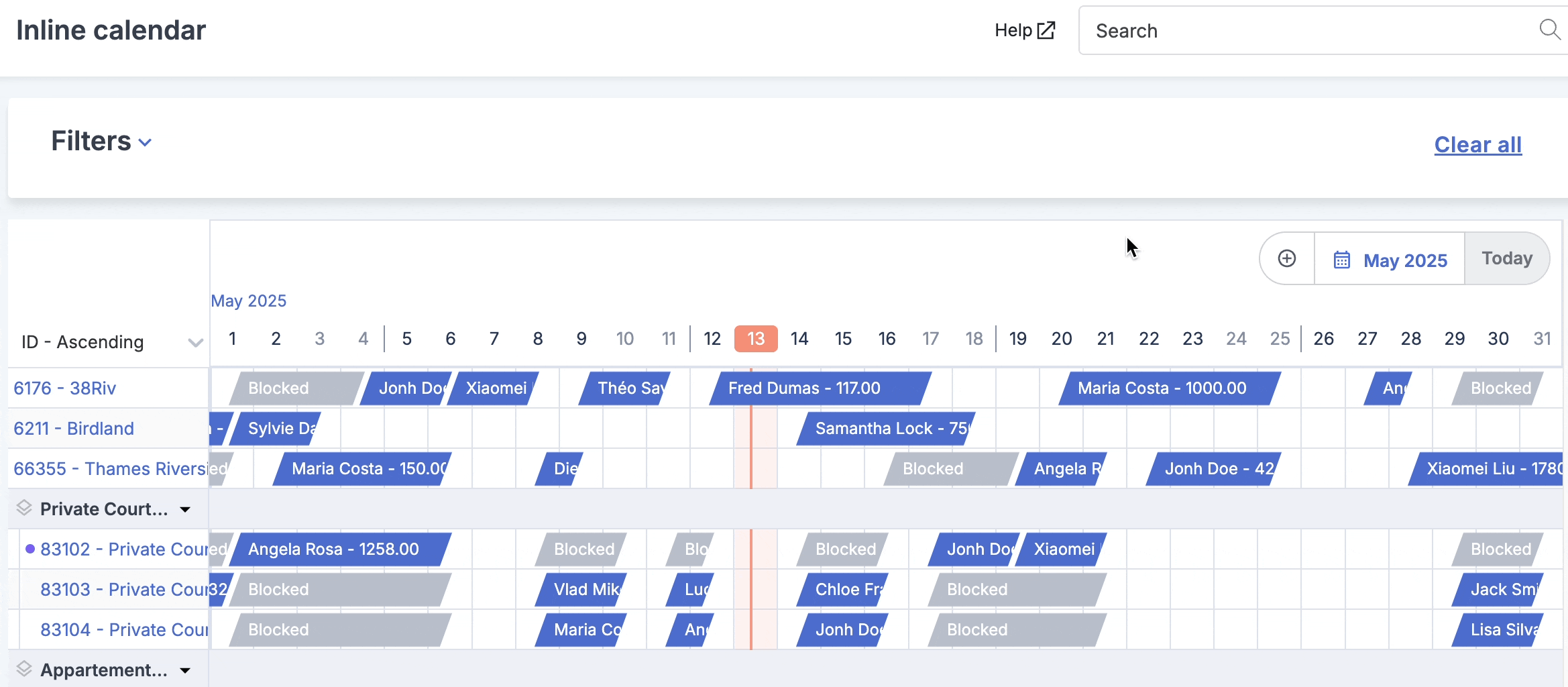This screenshot has width=1568, height=687.
Task: Open ID - Ascending sort dropdown
Action: [112, 342]
